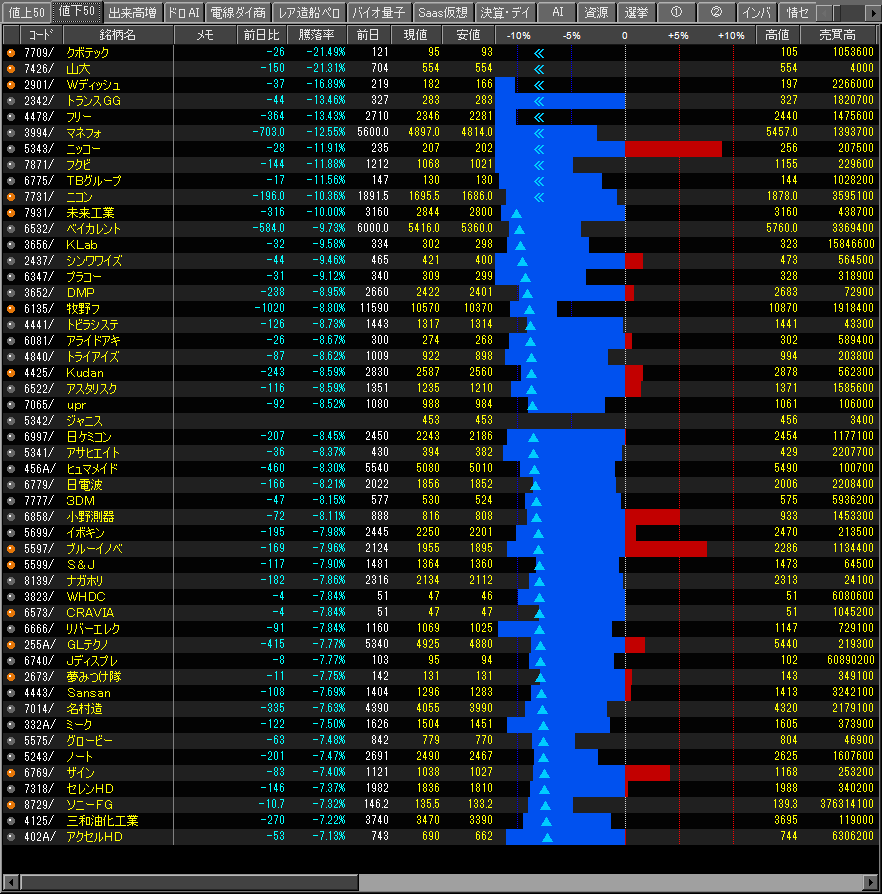This screenshot has height=894, width=882.
Task: Sort by the 騰落率 column header
Action: pos(318,35)
